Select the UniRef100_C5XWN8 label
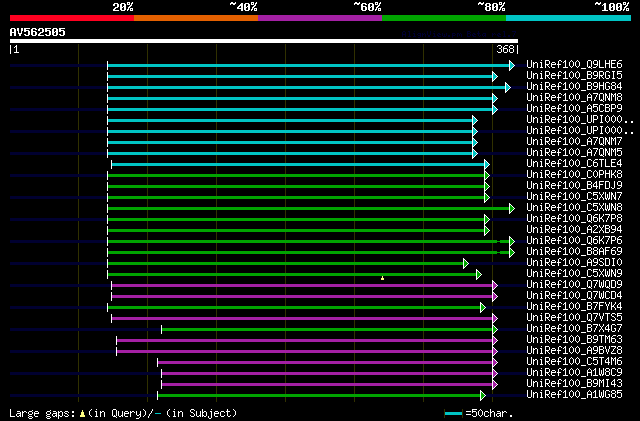The width and height of the screenshot is (640, 421). click(574, 208)
